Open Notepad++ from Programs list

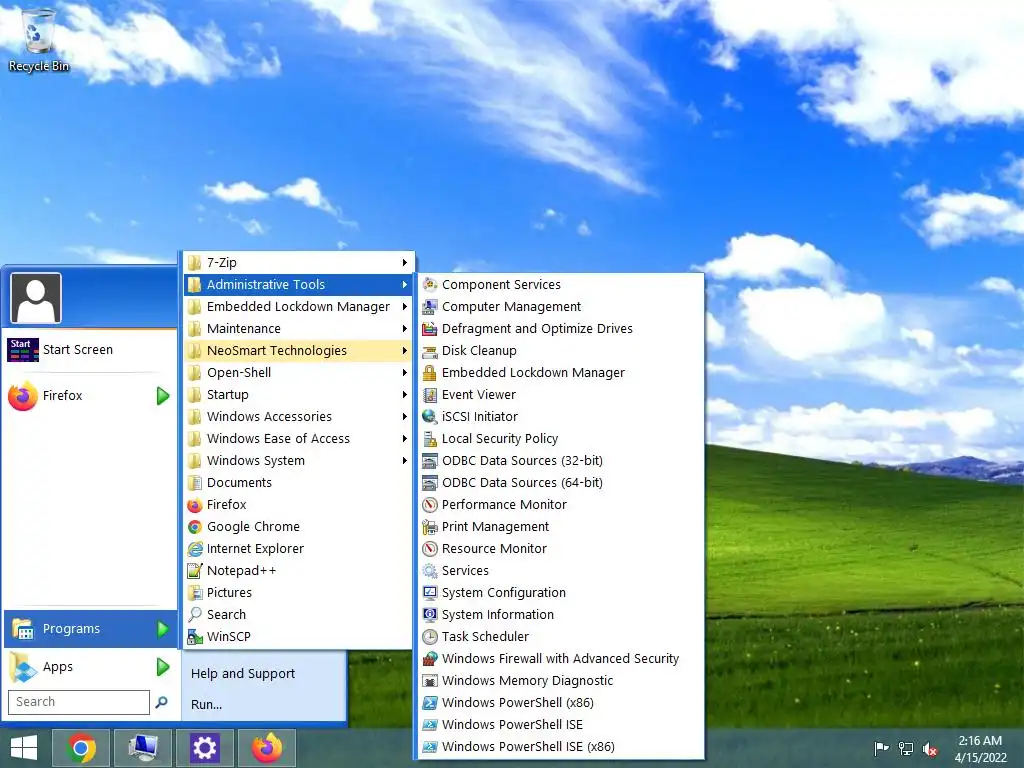pyautogui.click(x=298, y=570)
